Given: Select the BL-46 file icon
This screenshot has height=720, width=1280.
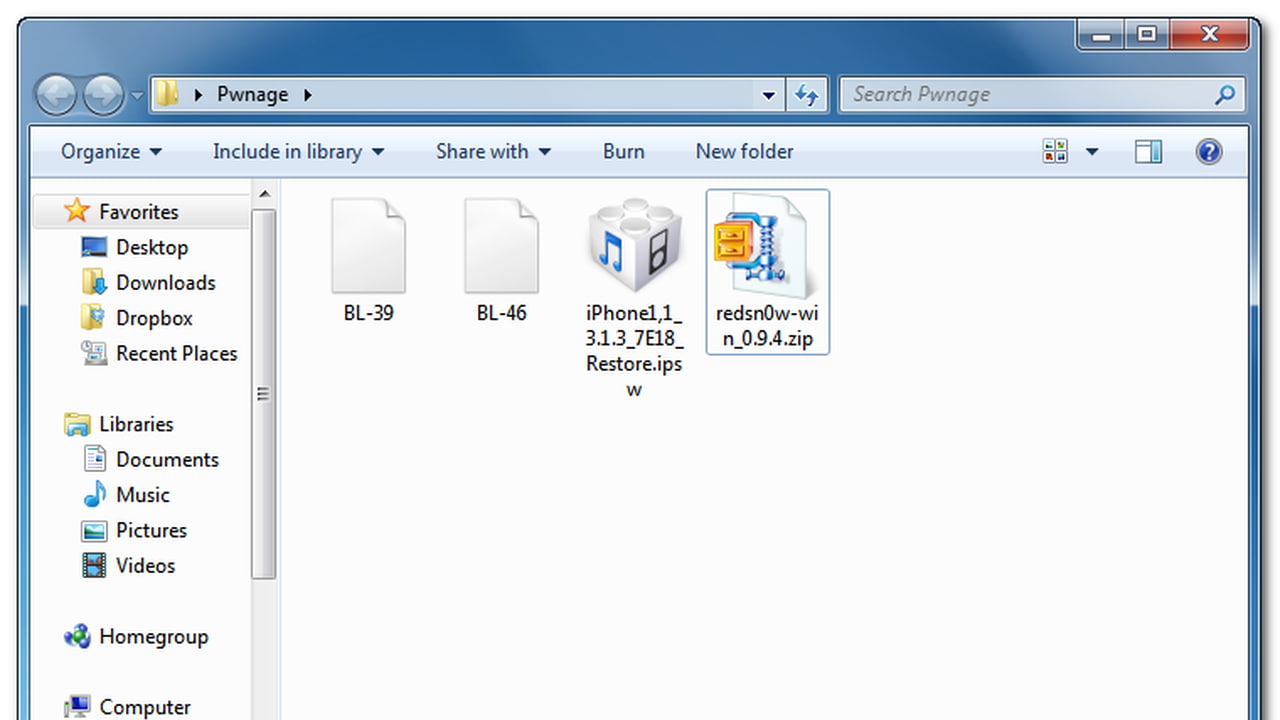Looking at the screenshot, I should 501,246.
